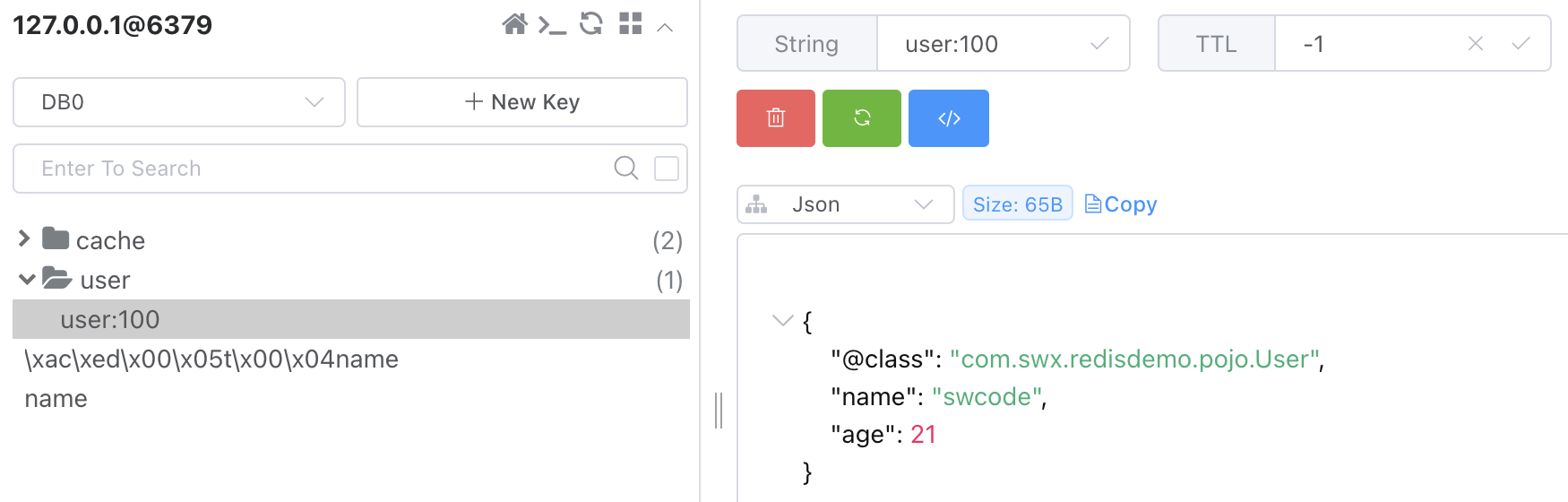This screenshot has width=1568, height=502.
Task: Toggle the exact match search checkbox
Action: tap(667, 169)
